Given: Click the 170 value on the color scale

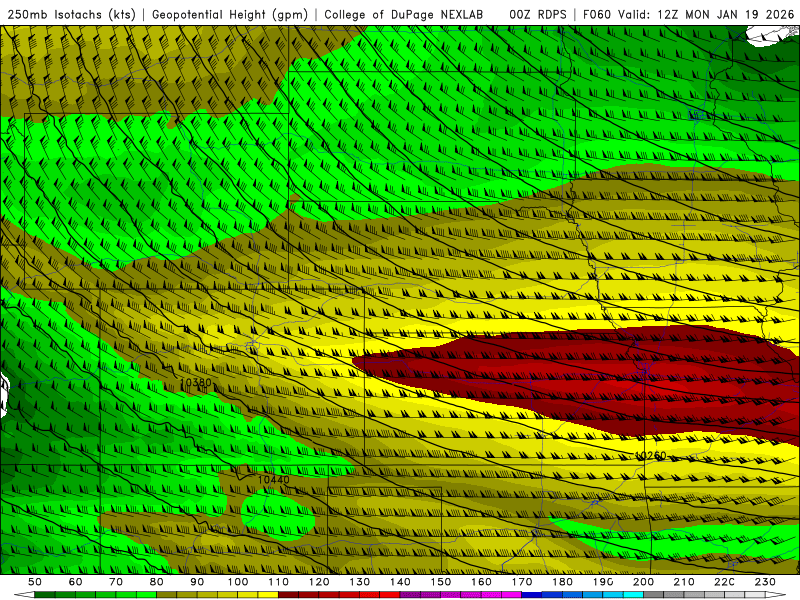Looking at the screenshot, I should coord(521,582).
